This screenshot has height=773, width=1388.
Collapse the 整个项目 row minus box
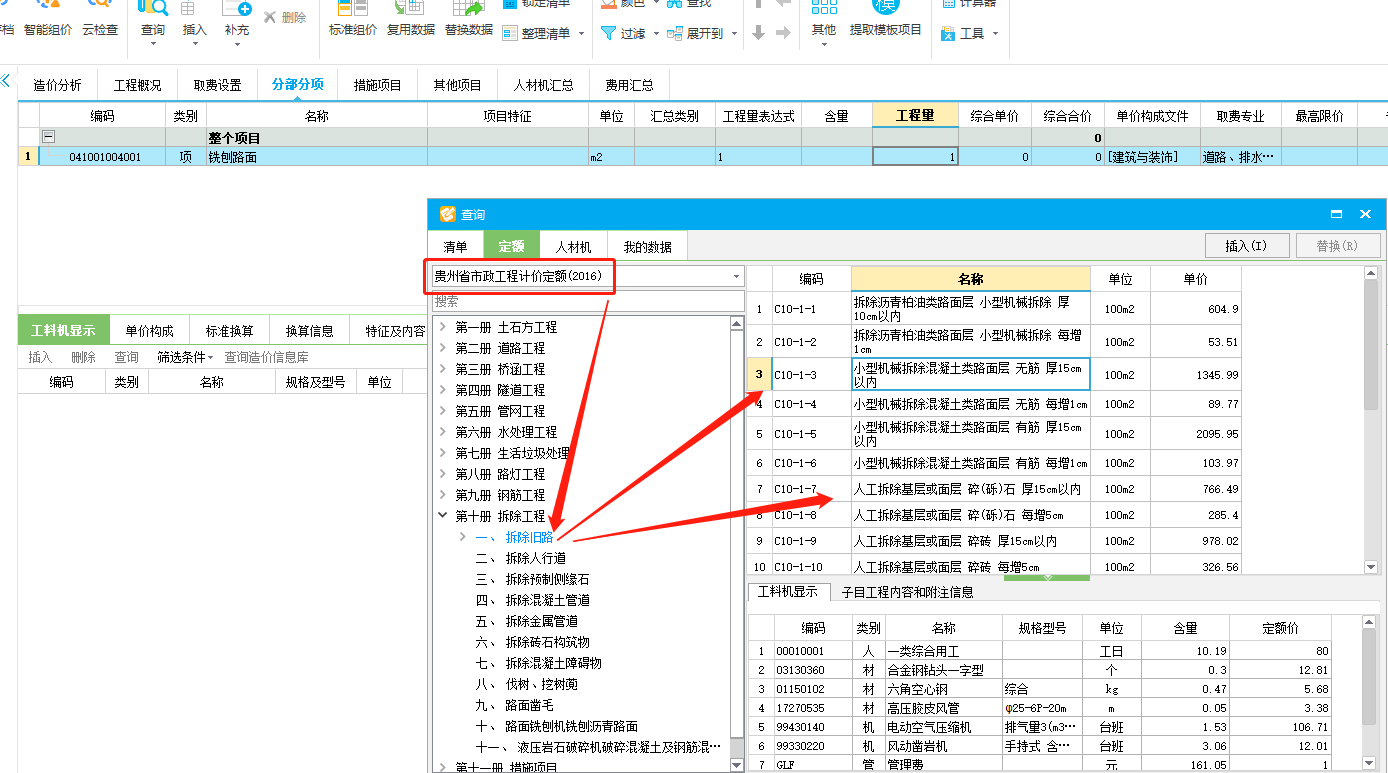pos(48,137)
